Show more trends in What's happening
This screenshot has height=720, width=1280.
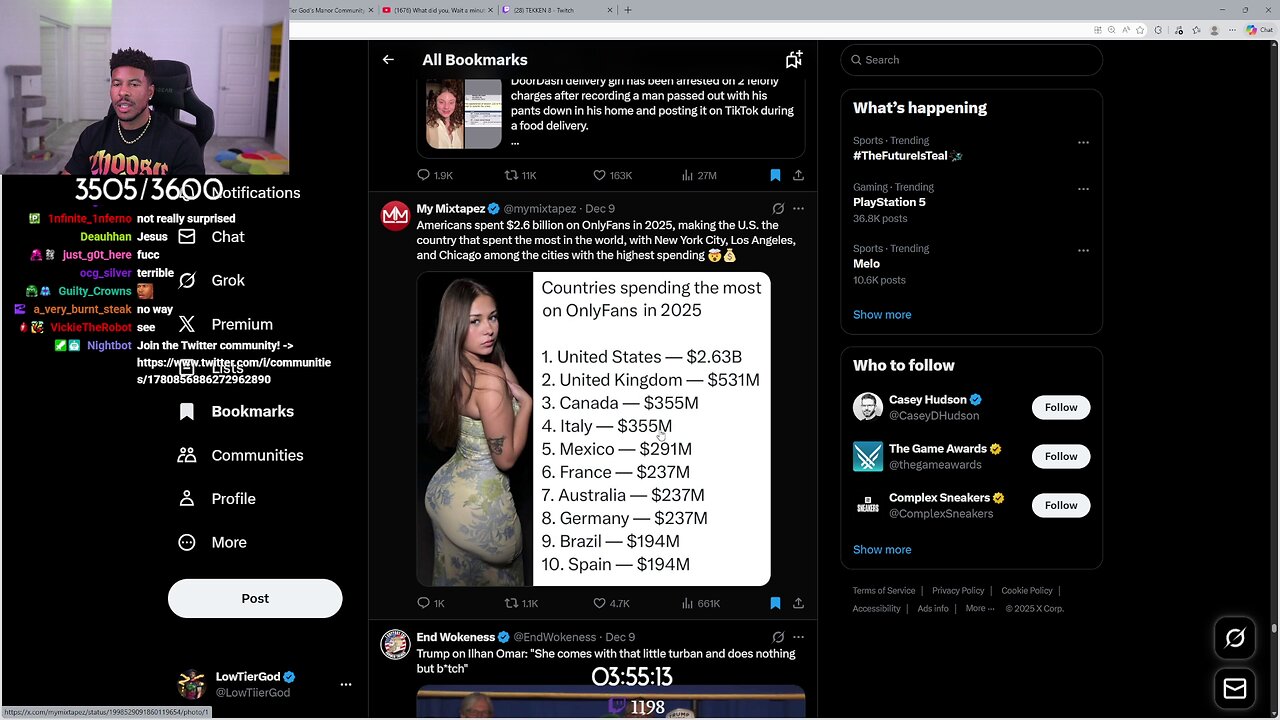(882, 315)
